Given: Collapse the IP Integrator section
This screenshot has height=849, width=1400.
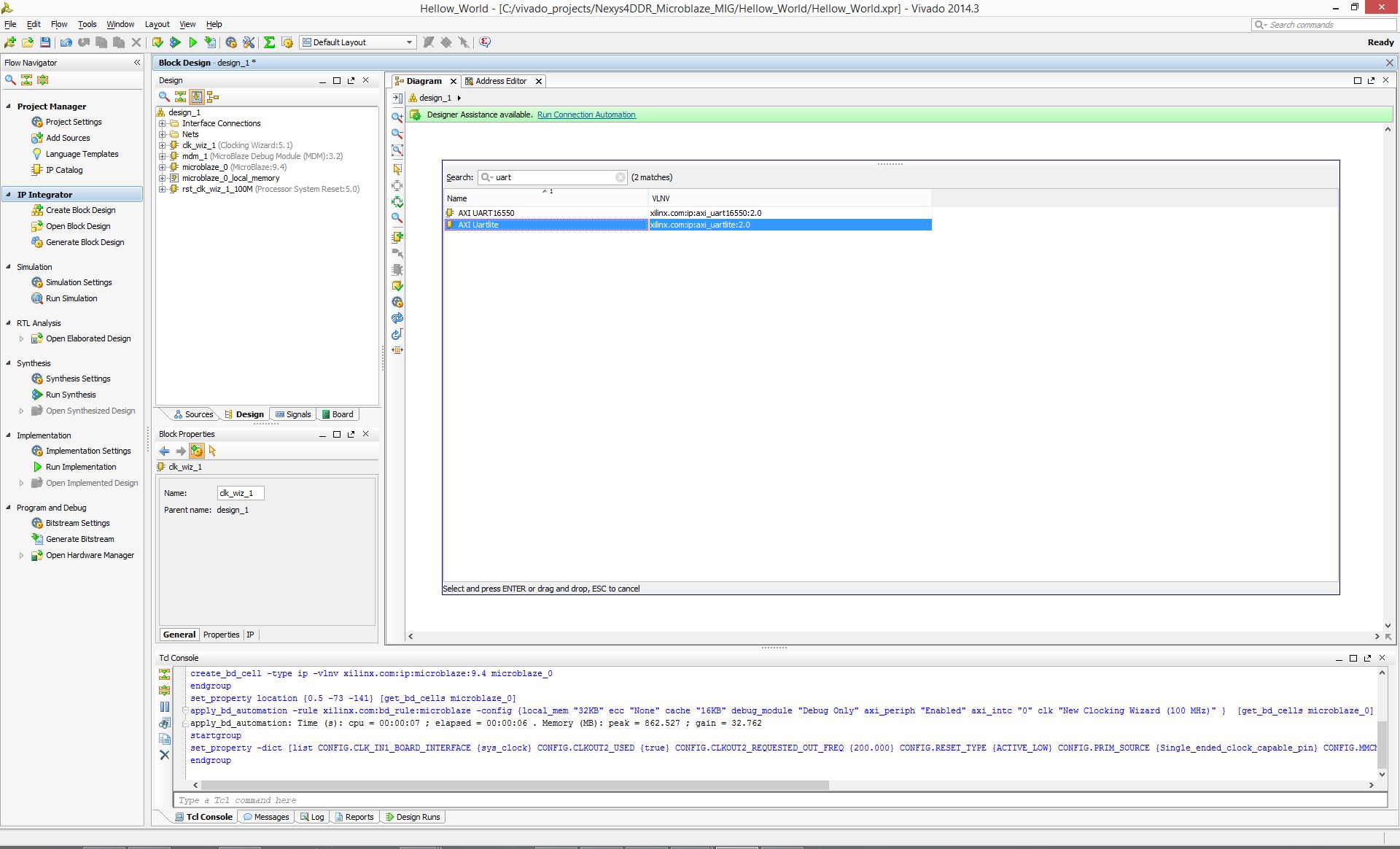Looking at the screenshot, I should click(9, 195).
